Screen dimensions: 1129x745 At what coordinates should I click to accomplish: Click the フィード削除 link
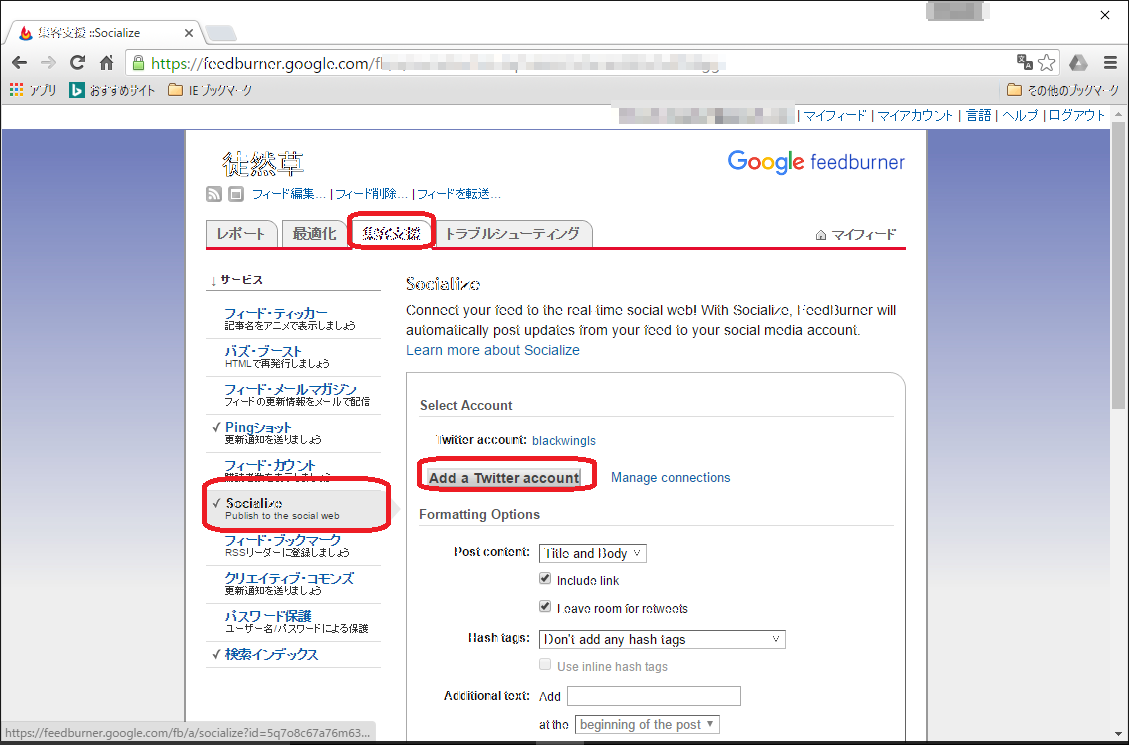[x=372, y=194]
